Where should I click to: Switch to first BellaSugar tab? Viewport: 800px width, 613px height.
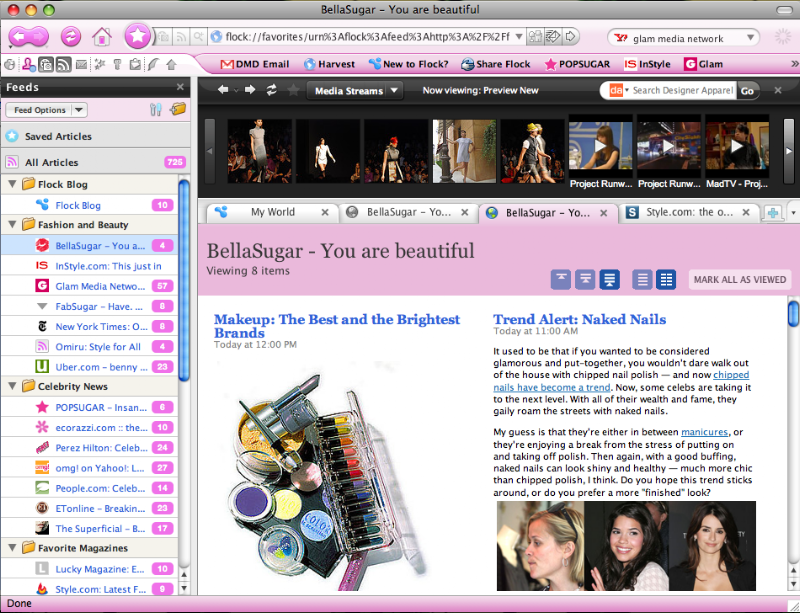tap(408, 212)
